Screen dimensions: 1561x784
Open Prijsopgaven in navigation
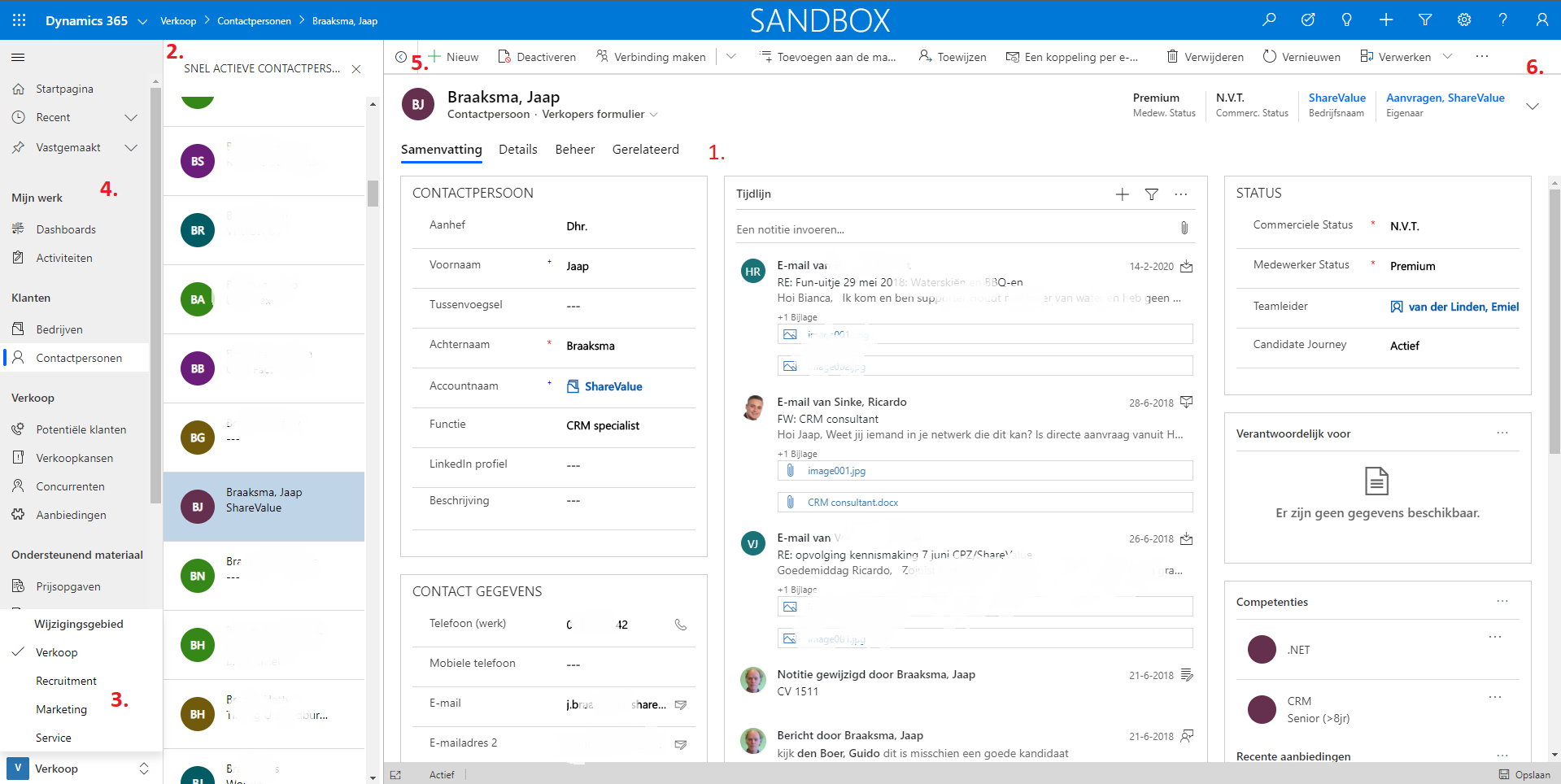[x=68, y=586]
